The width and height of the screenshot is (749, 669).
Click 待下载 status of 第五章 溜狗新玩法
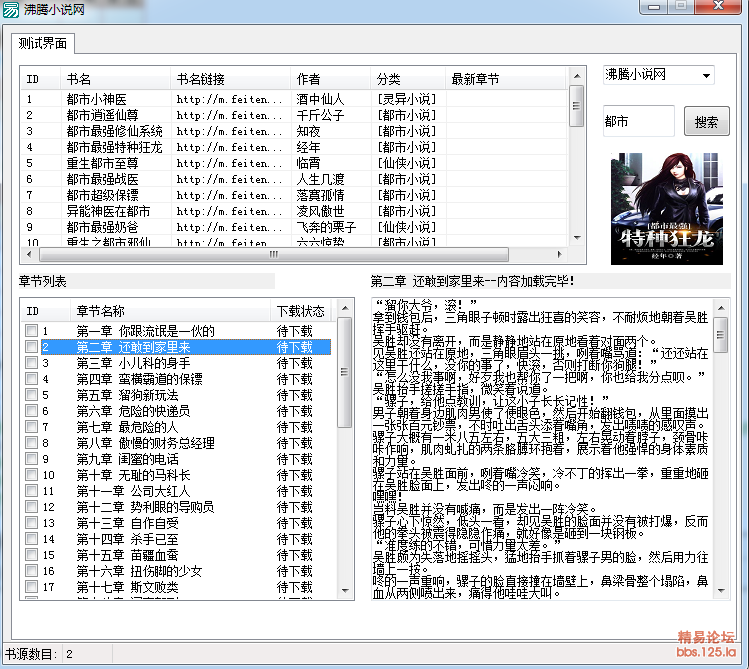click(294, 395)
